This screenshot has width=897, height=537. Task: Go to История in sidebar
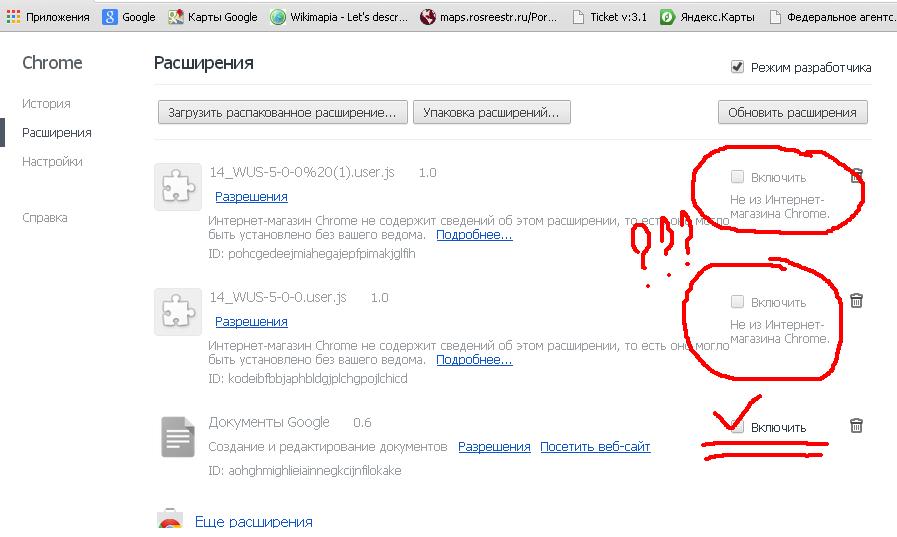tap(46, 104)
